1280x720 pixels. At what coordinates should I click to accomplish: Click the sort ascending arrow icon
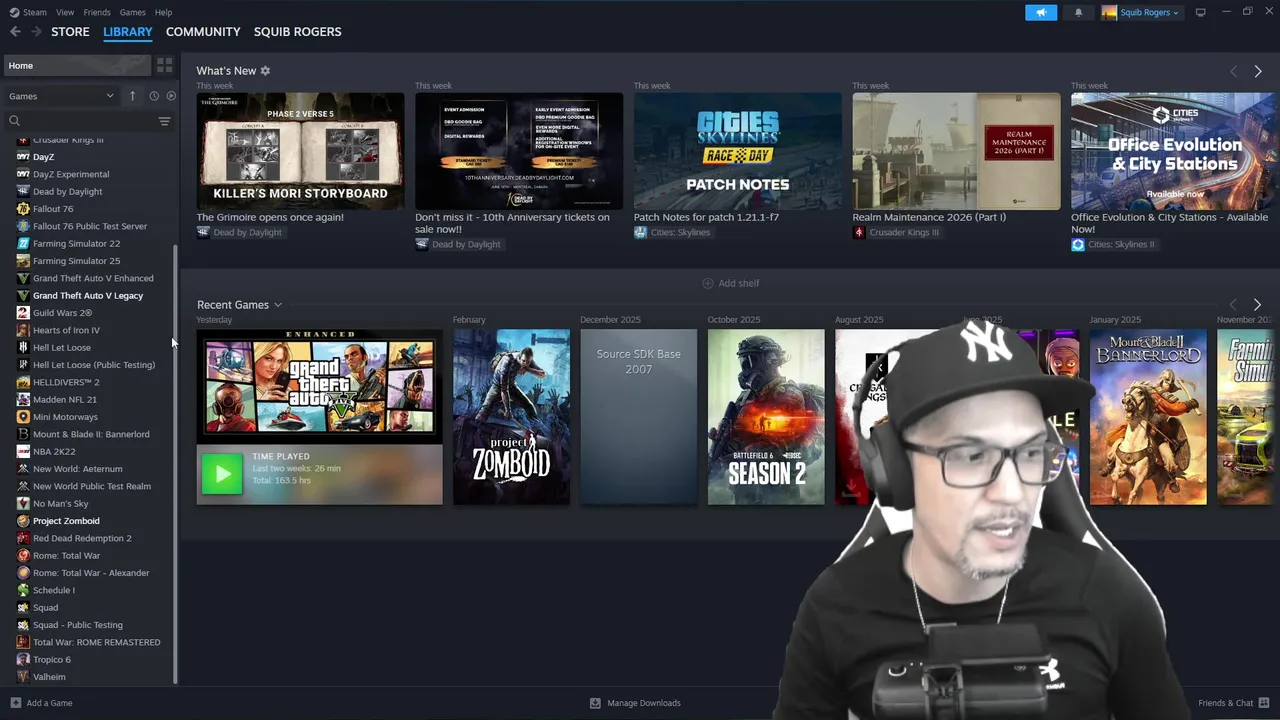132,96
